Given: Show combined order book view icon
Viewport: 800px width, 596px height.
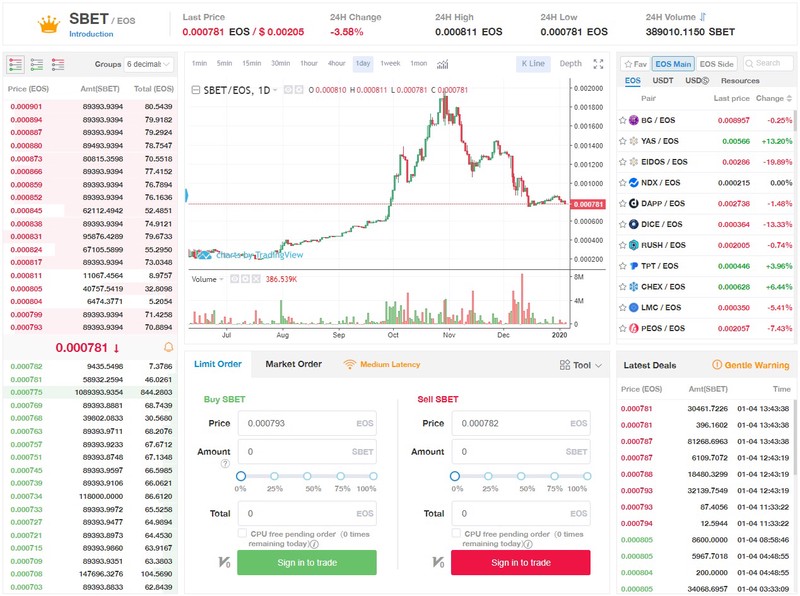Looking at the screenshot, I should click(x=15, y=64).
